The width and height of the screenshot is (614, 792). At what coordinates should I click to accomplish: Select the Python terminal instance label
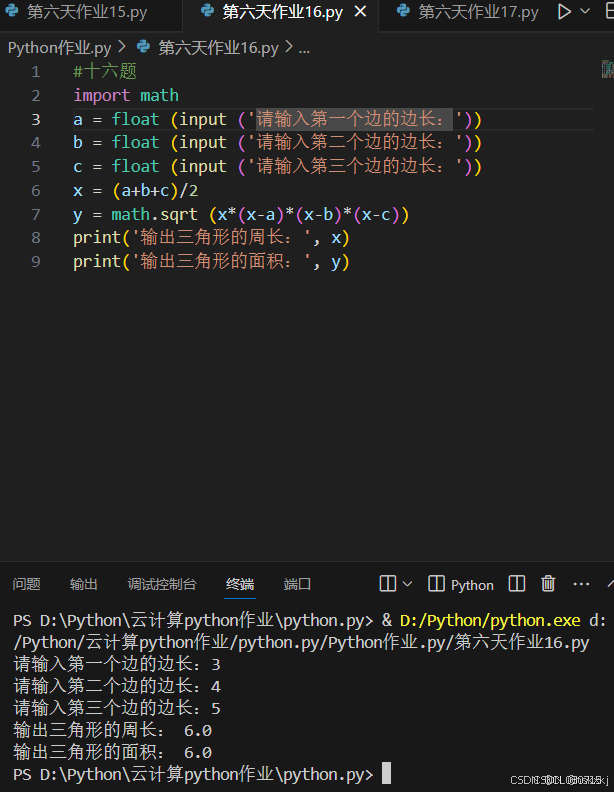pos(461,584)
